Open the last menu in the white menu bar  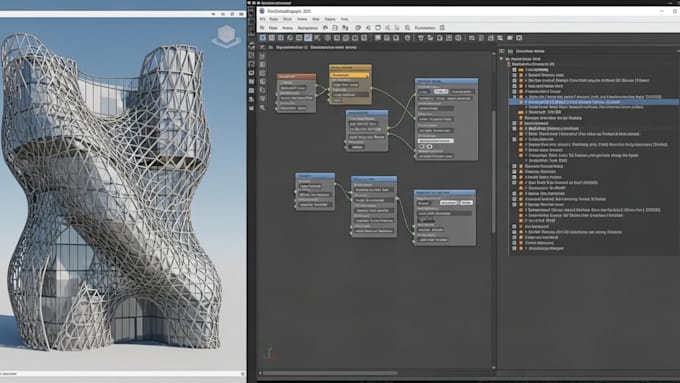click(344, 19)
